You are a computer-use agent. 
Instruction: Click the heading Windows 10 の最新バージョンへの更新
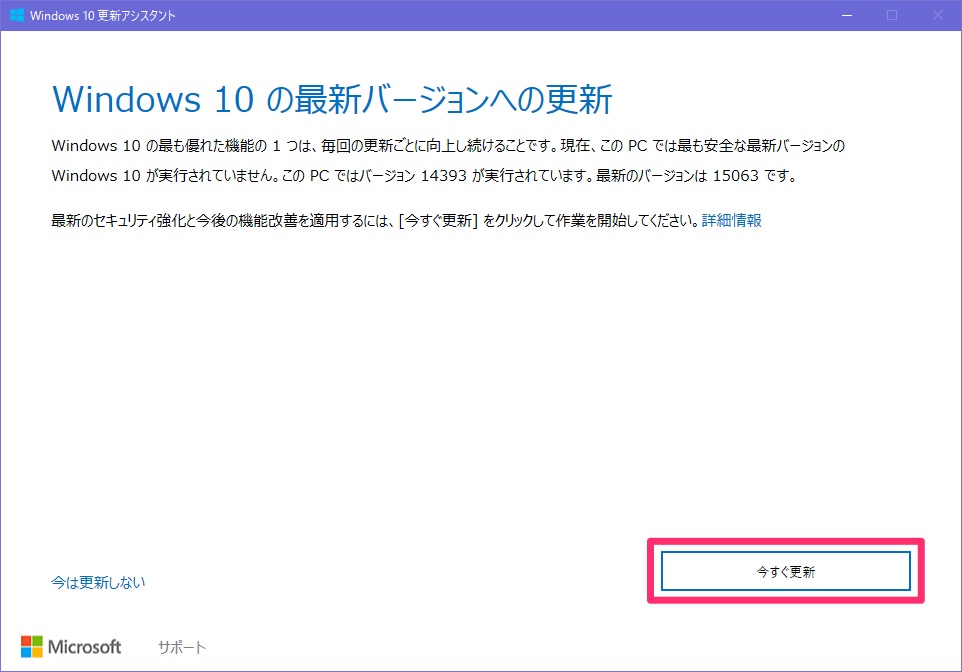(x=332, y=99)
